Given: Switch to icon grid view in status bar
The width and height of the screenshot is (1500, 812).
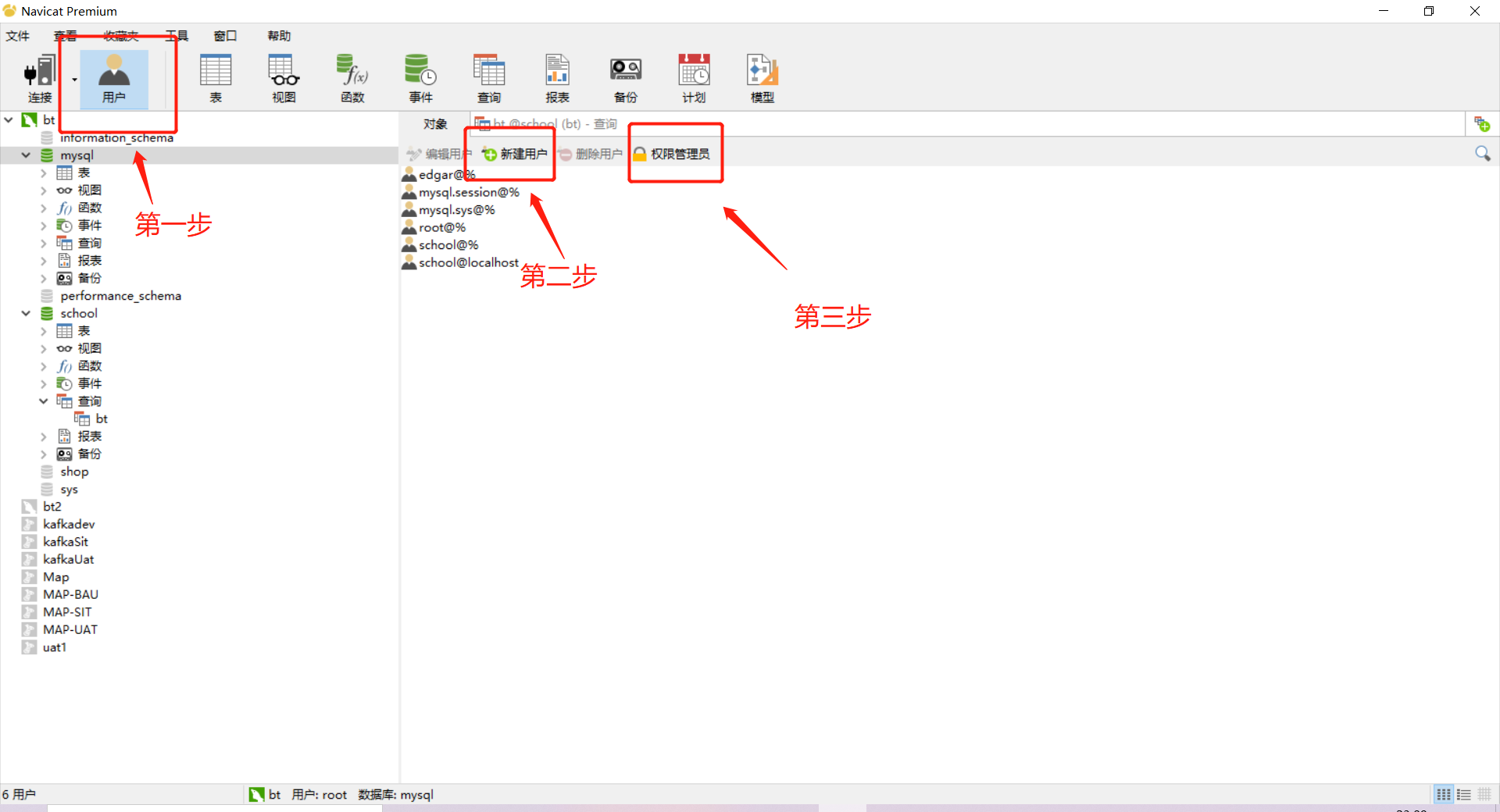Looking at the screenshot, I should tap(1444, 795).
